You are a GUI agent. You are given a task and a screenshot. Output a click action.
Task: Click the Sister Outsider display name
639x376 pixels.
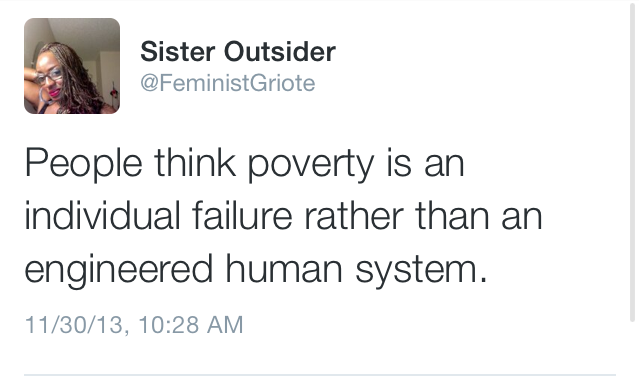pyautogui.click(x=238, y=52)
